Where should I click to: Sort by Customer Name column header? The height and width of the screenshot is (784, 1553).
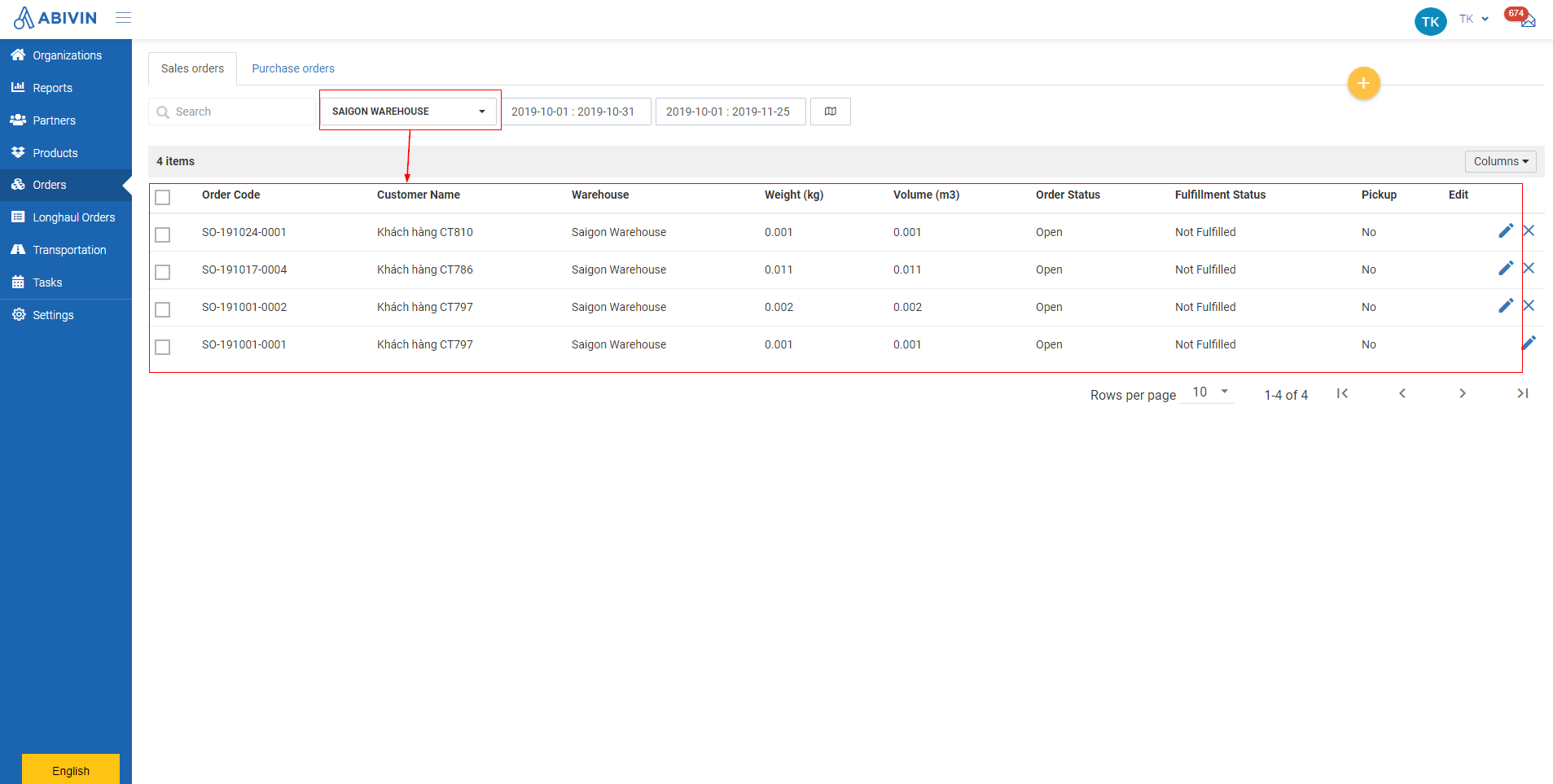pos(419,195)
